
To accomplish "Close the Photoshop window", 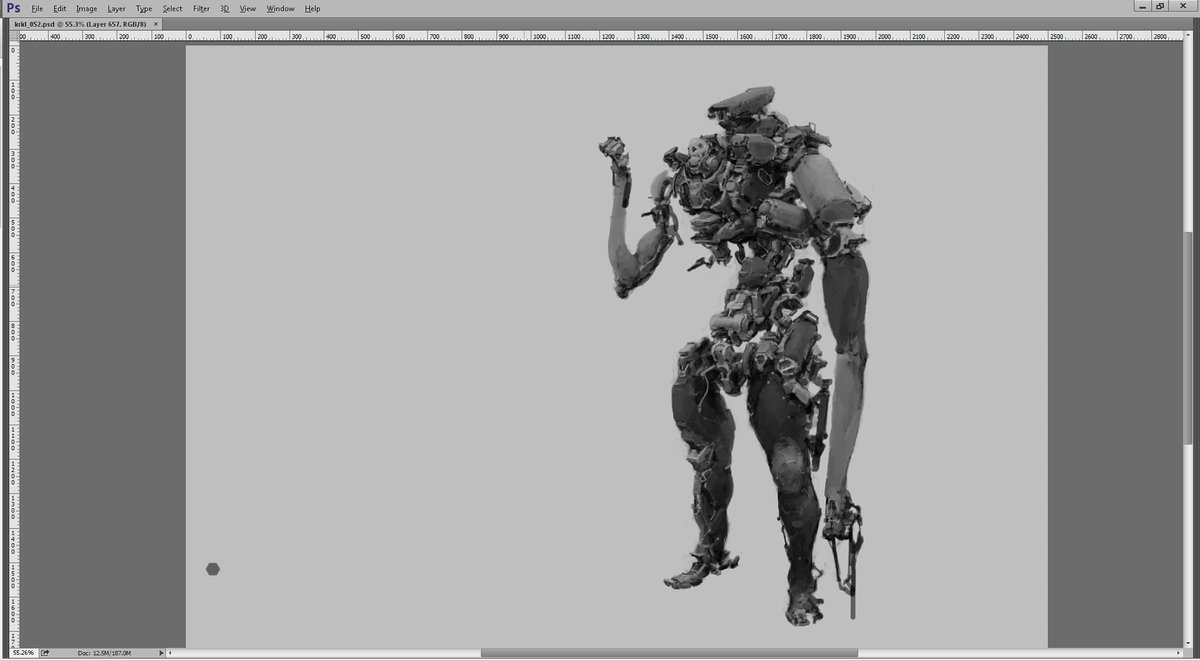I will point(1183,6).
